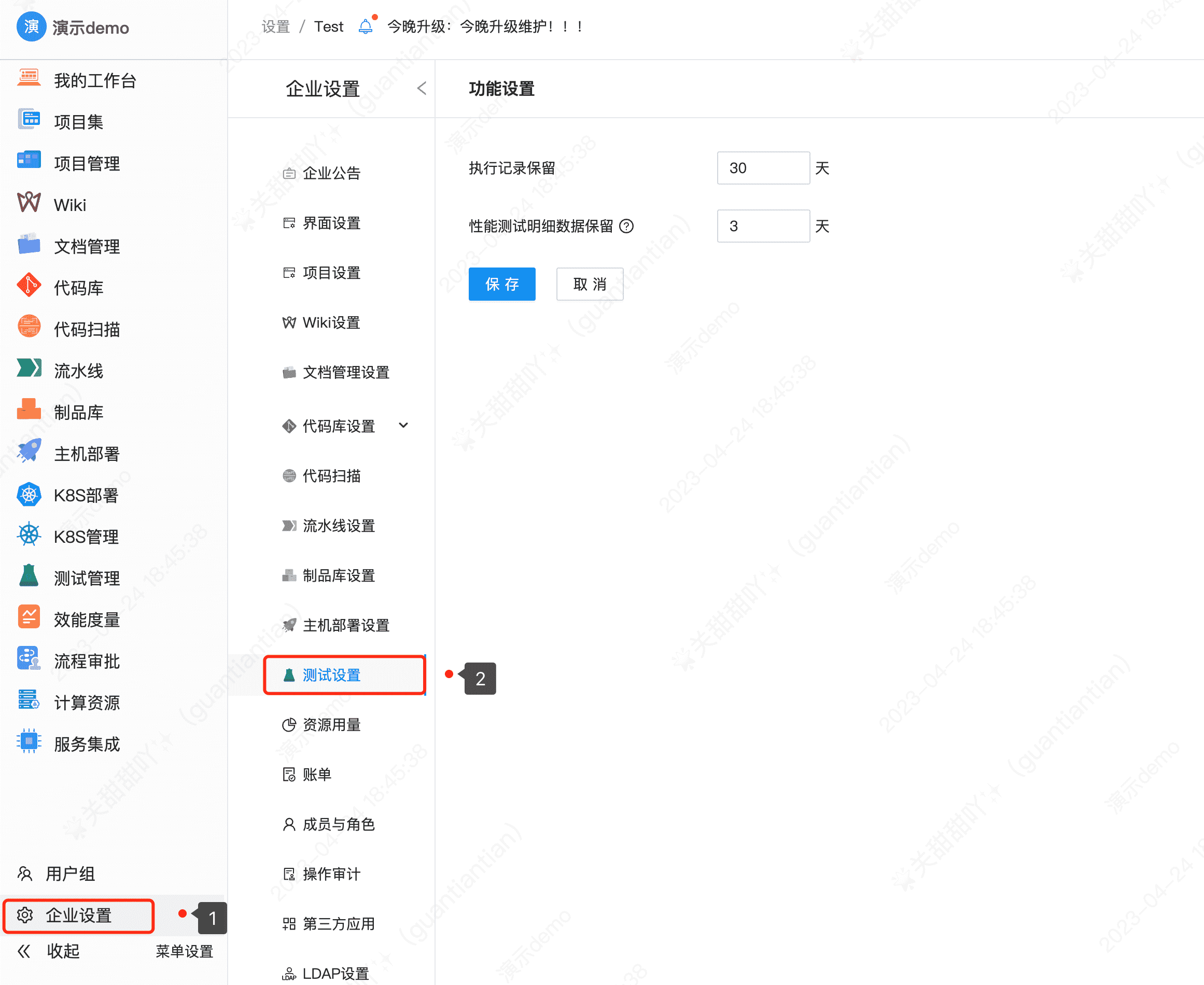
Task: Collapse the 企业设置 panel with the arrow
Action: (x=421, y=89)
